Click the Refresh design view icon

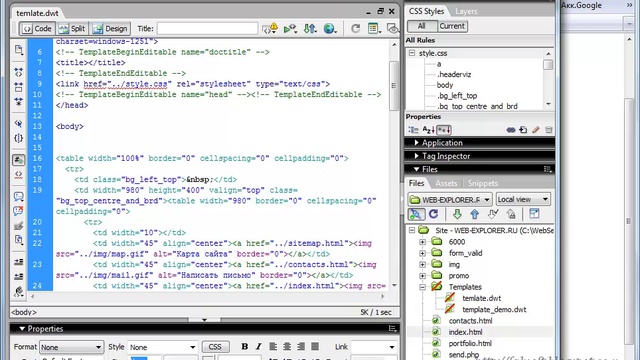356,29
